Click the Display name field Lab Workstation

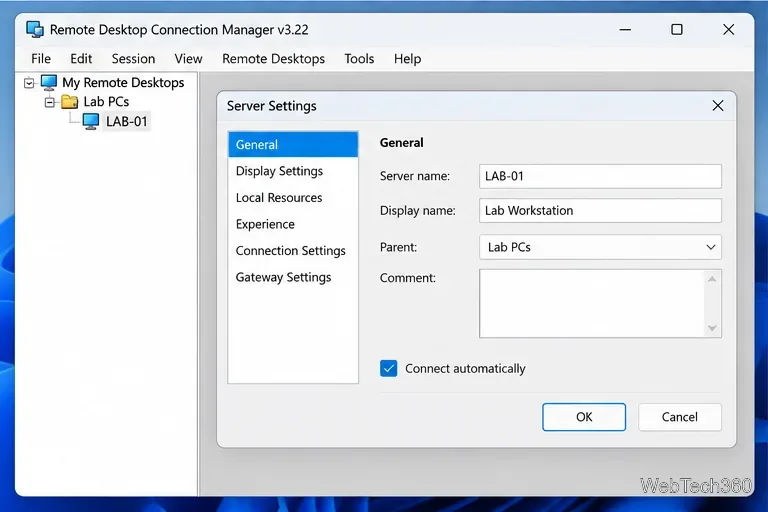point(600,211)
